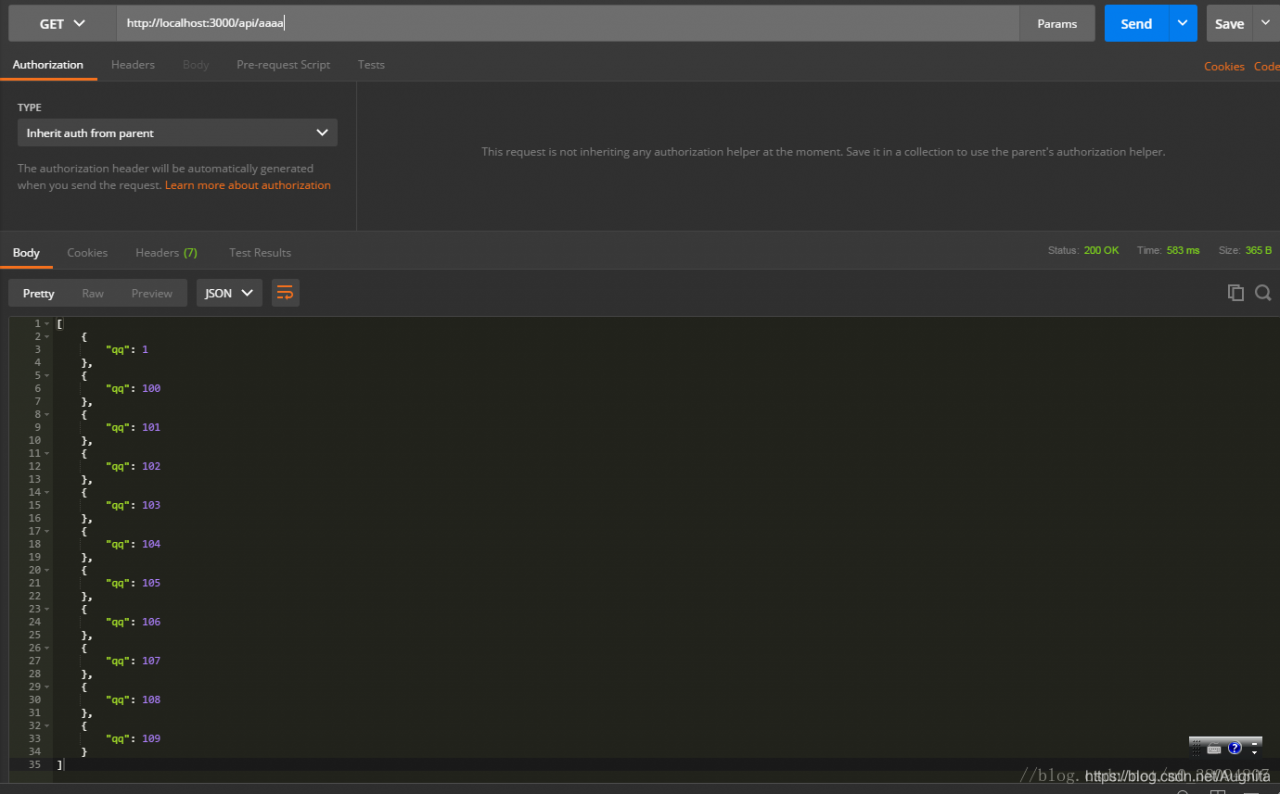The height and width of the screenshot is (794, 1280).
Task: Click the 200 OK status value
Action: [x=1101, y=250]
